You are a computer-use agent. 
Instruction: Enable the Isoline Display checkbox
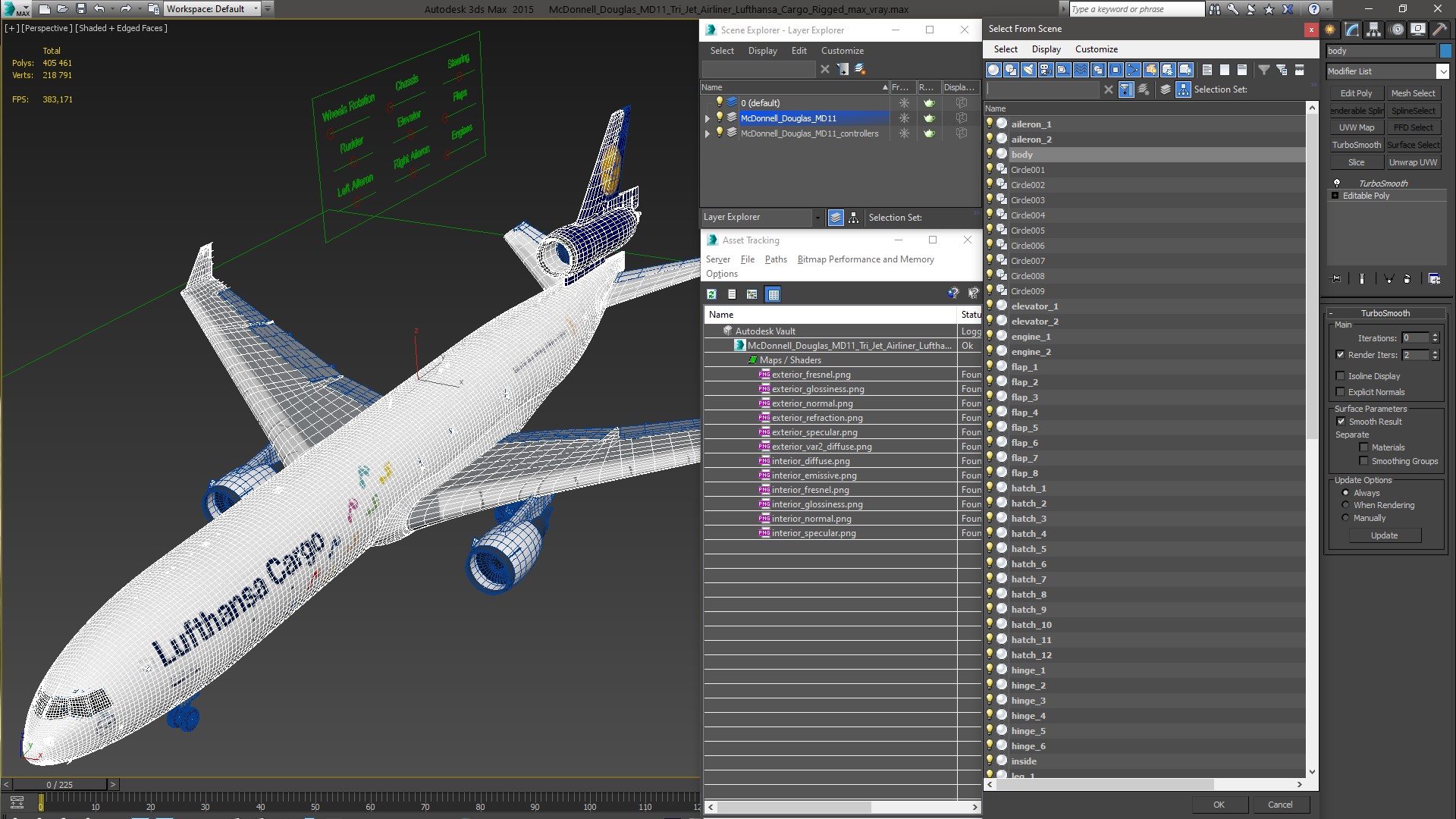1340,376
